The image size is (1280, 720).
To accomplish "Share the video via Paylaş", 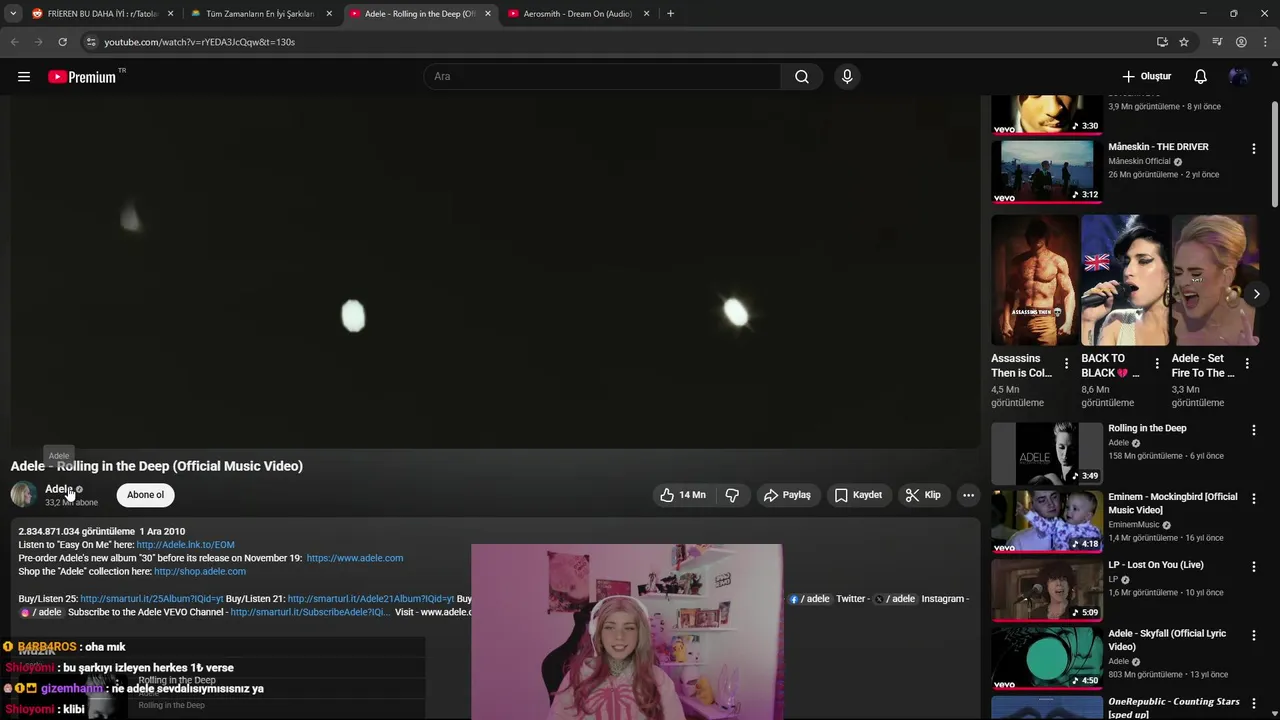I will pos(787,495).
